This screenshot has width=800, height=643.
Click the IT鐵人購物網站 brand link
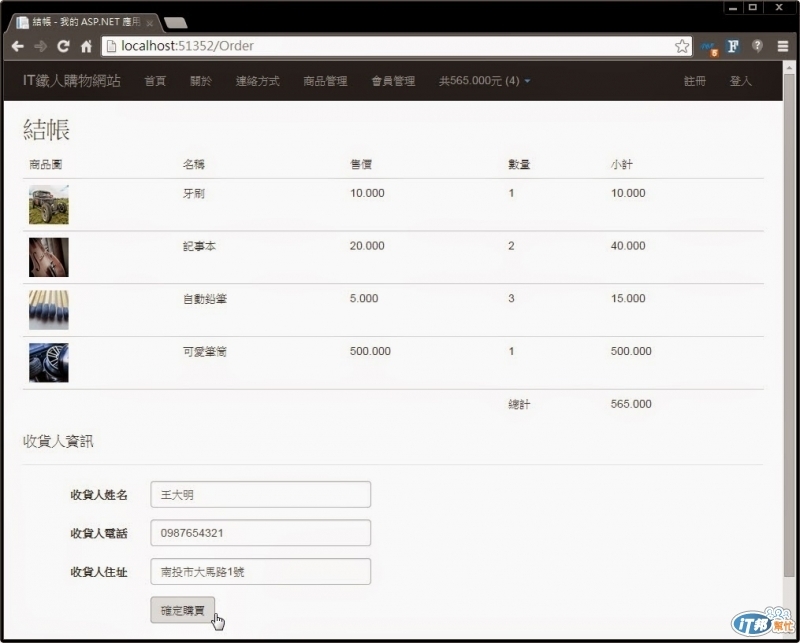[72, 81]
